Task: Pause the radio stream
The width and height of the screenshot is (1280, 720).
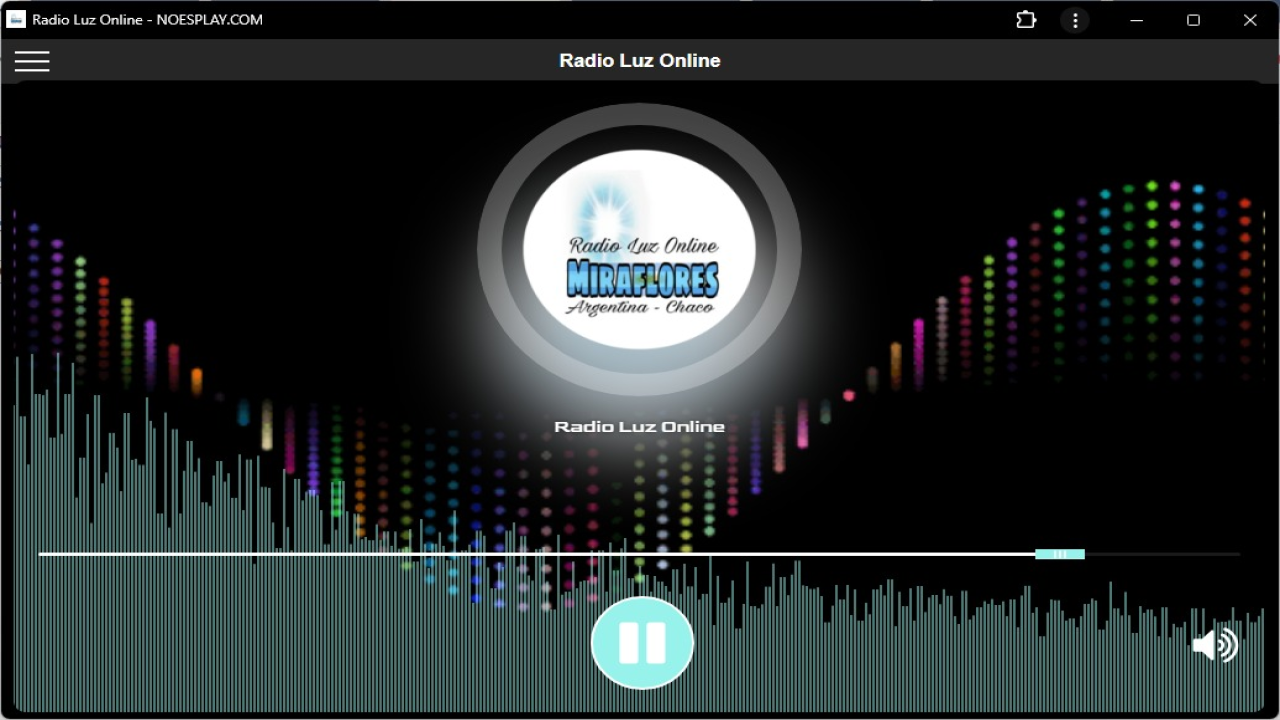Action: [642, 643]
